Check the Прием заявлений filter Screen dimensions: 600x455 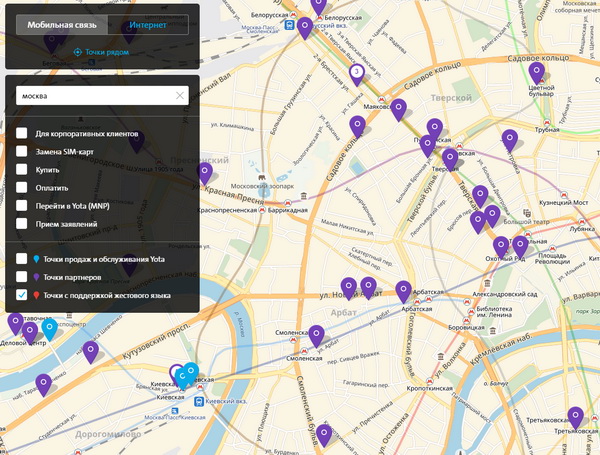click(22, 223)
